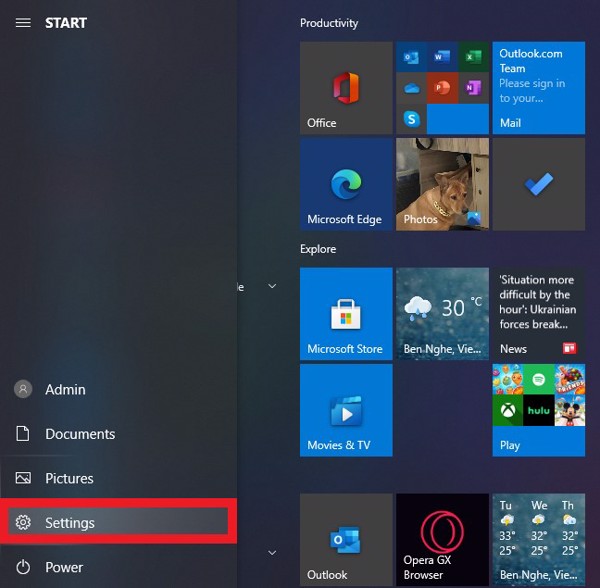Screen dimensions: 600x588
Task: Open the Power options
Action: (x=118, y=567)
